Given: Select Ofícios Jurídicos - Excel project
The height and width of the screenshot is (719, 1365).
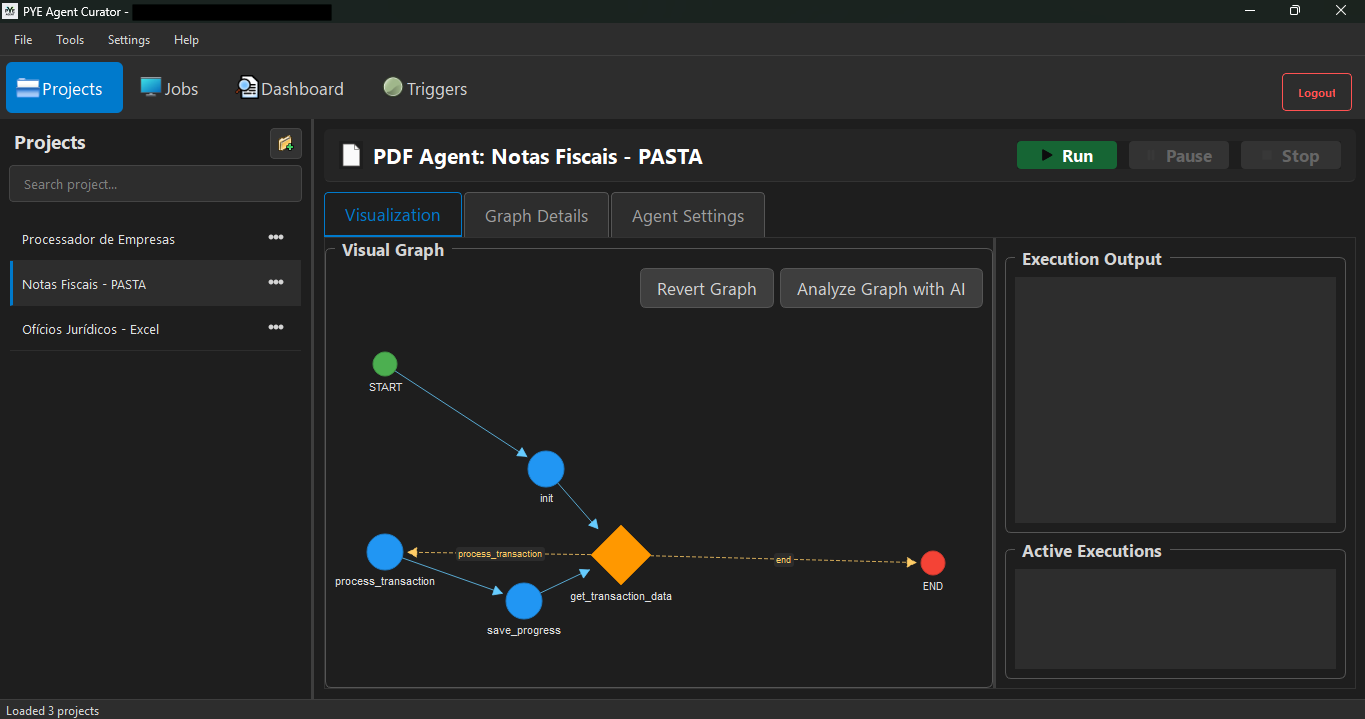Looking at the screenshot, I should pyautogui.click(x=90, y=329).
